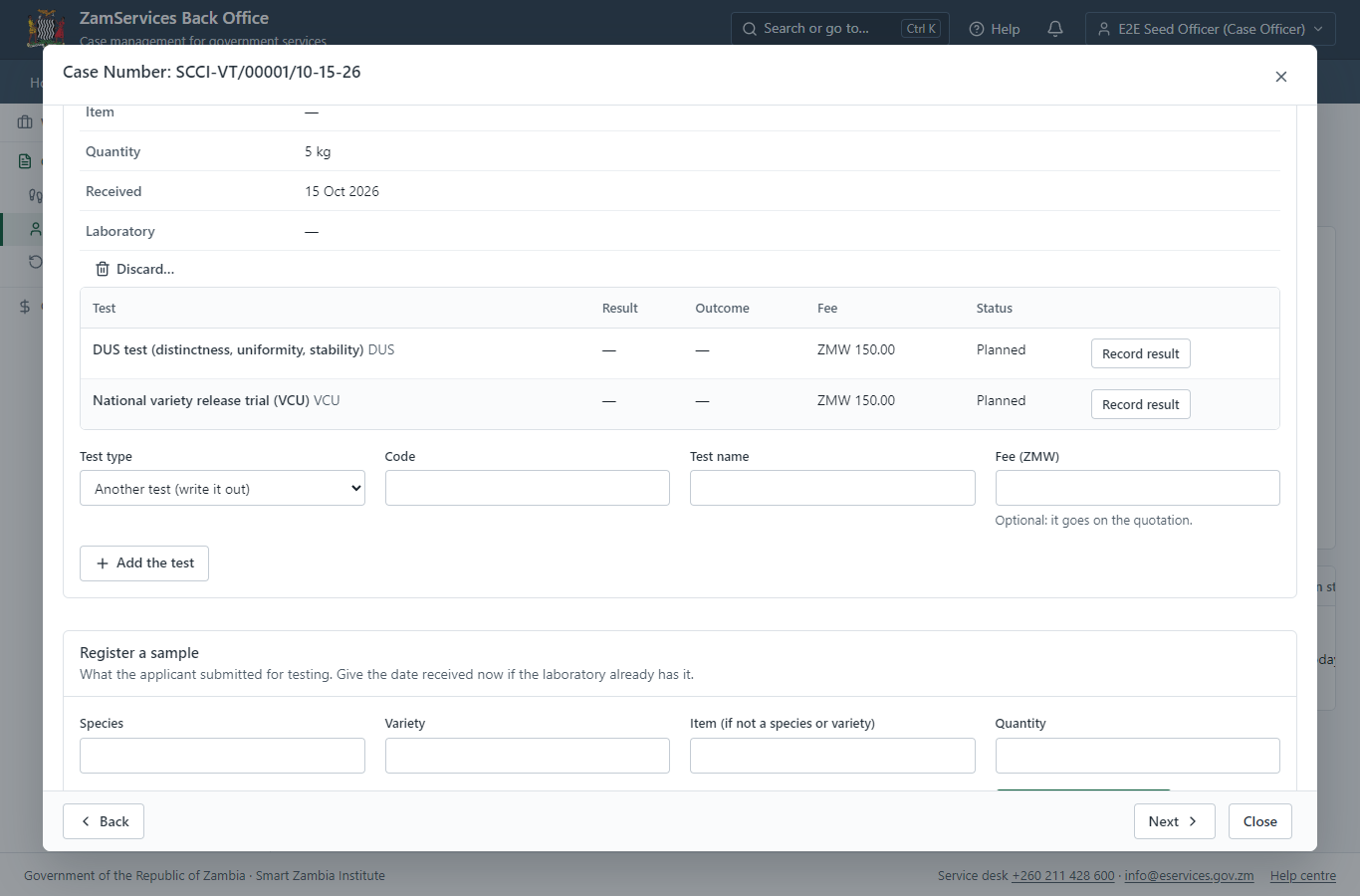Click the Ctrl K shortcut badge

pyautogui.click(x=921, y=29)
